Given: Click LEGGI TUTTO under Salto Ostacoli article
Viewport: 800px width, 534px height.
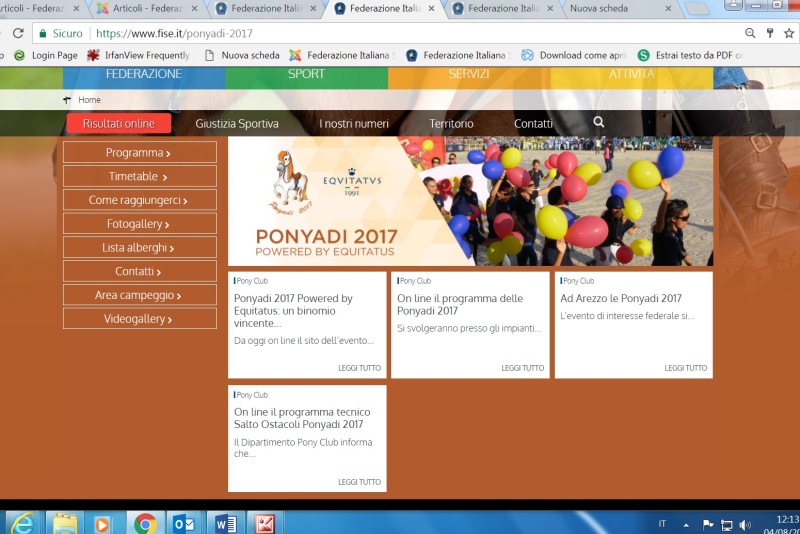Looking at the screenshot, I should [x=359, y=482].
